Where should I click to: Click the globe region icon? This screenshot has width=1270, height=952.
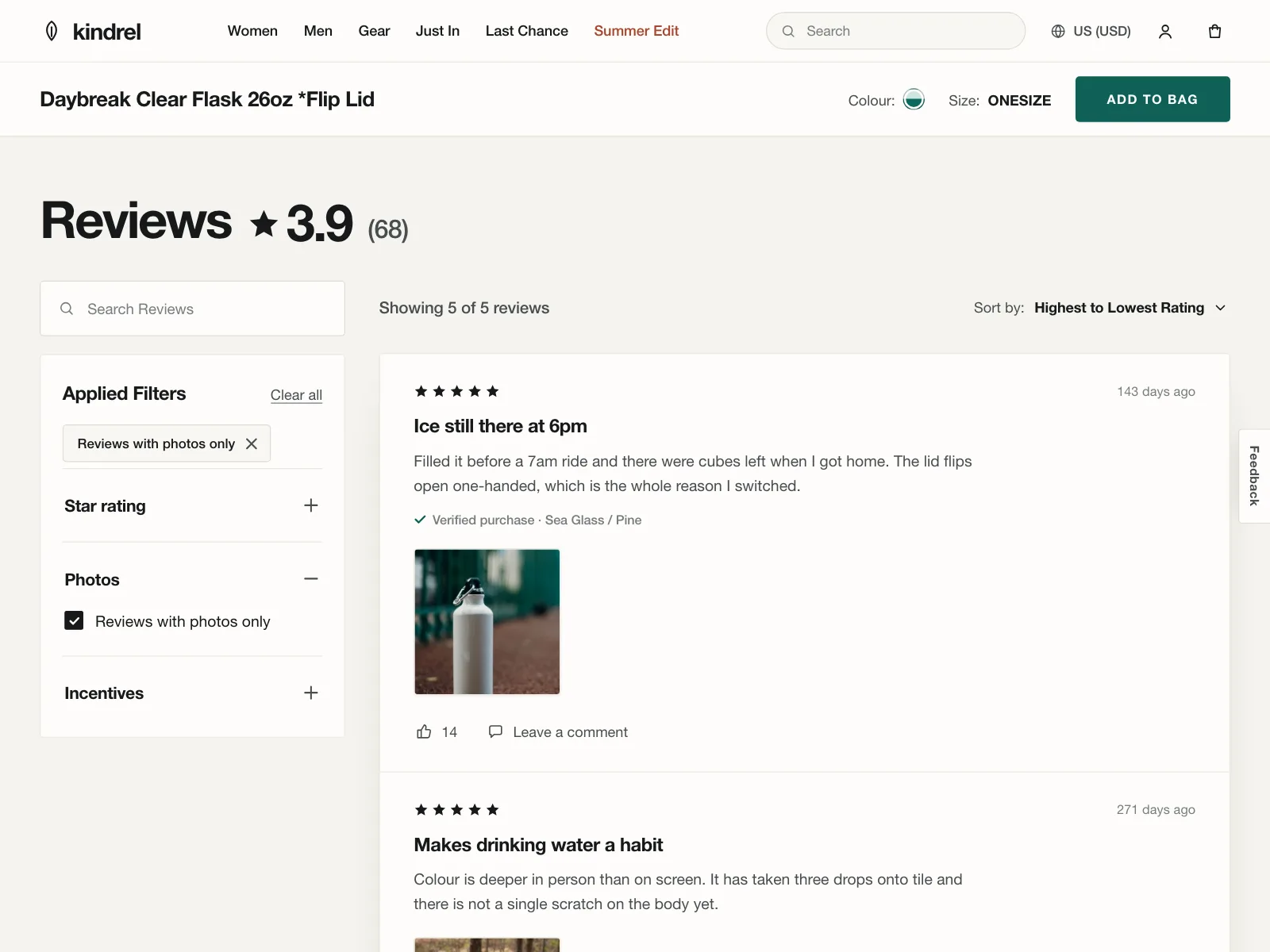(1058, 31)
